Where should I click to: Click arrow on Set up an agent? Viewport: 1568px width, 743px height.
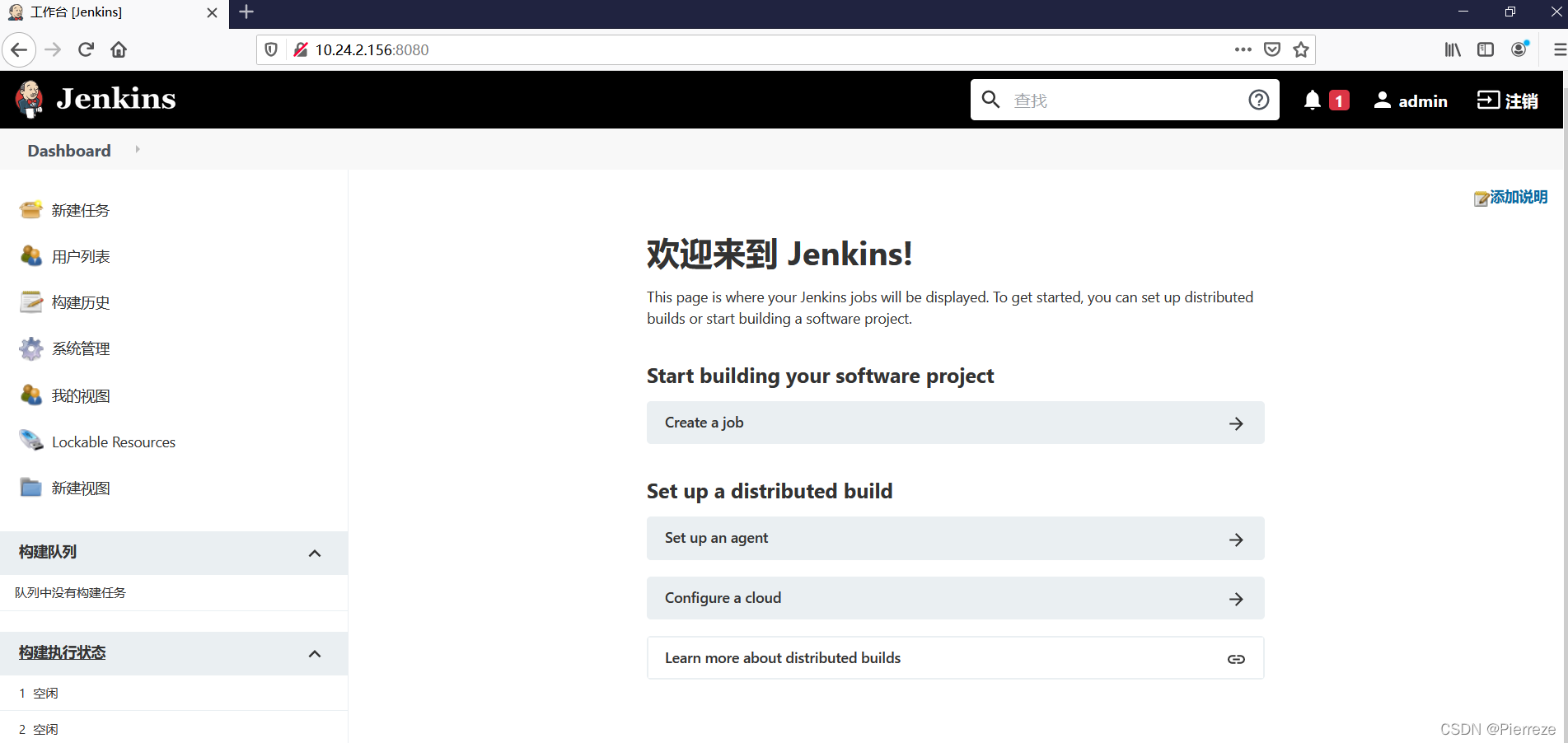click(1236, 540)
